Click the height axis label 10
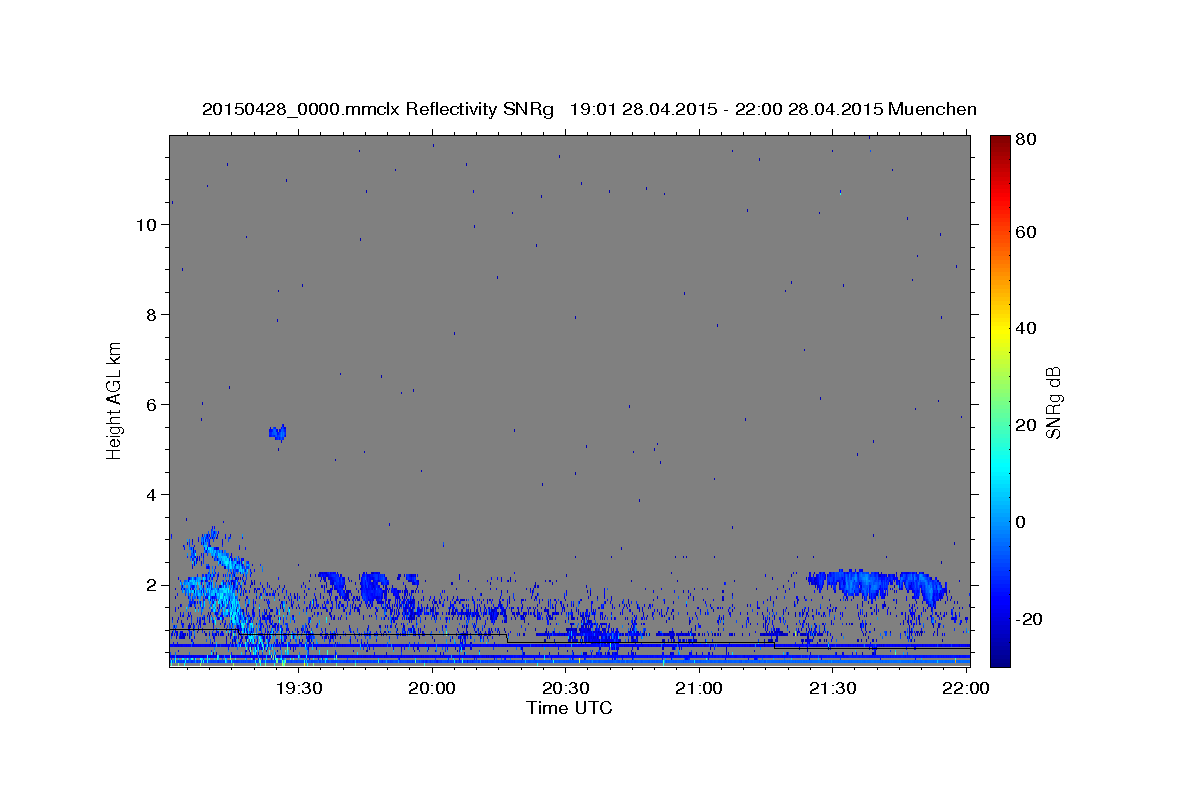Image resolution: width=1200 pixels, height=800 pixels. pos(147,225)
